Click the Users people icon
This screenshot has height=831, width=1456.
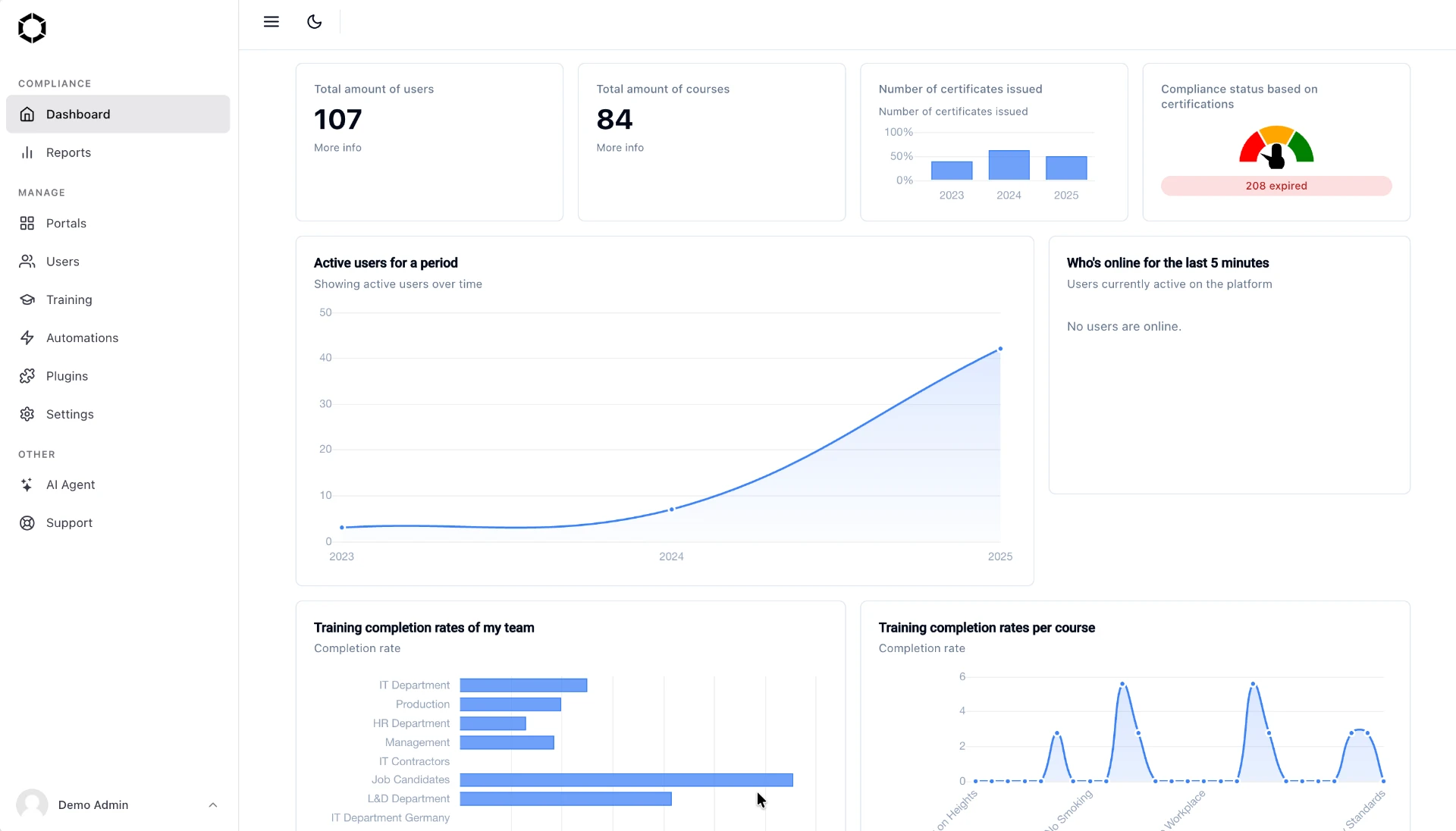tap(27, 262)
